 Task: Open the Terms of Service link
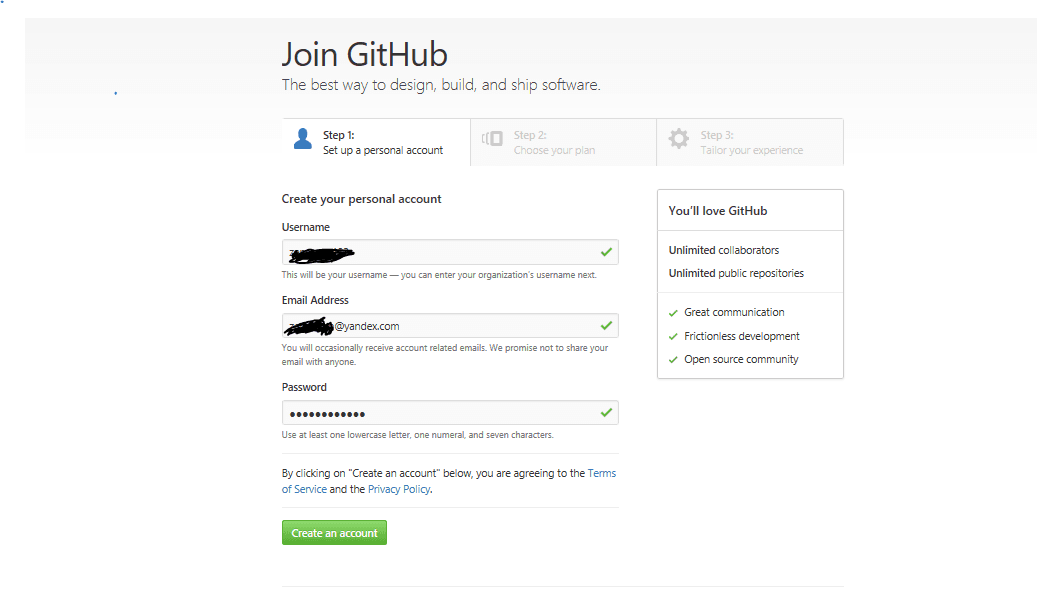(x=602, y=472)
